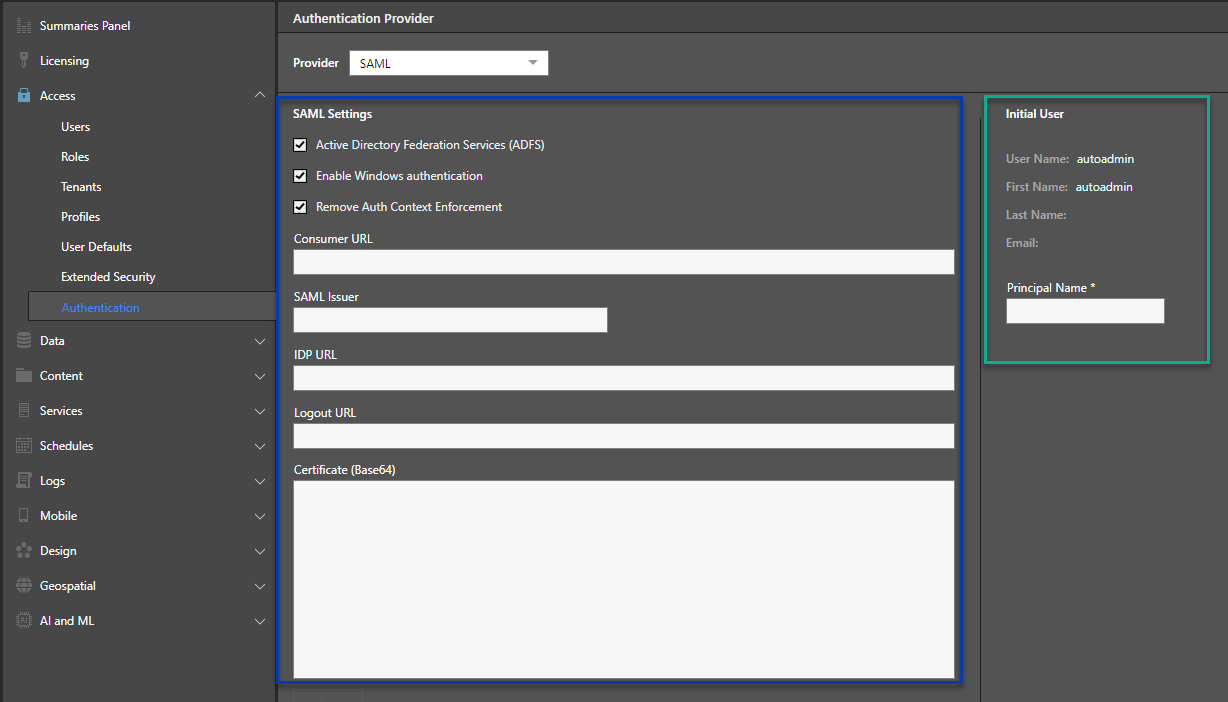
Task: Switch to the Users page
Action: [x=75, y=126]
